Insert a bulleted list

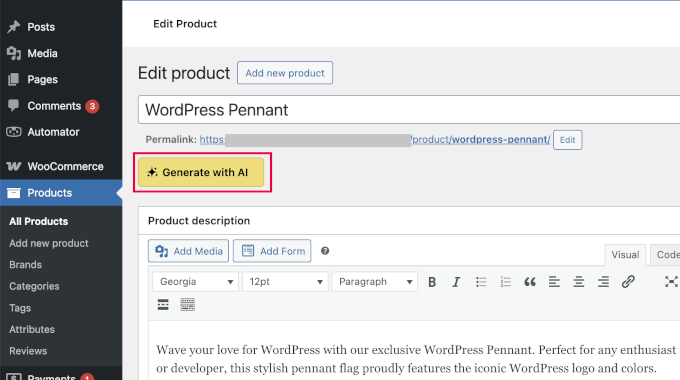pos(481,282)
